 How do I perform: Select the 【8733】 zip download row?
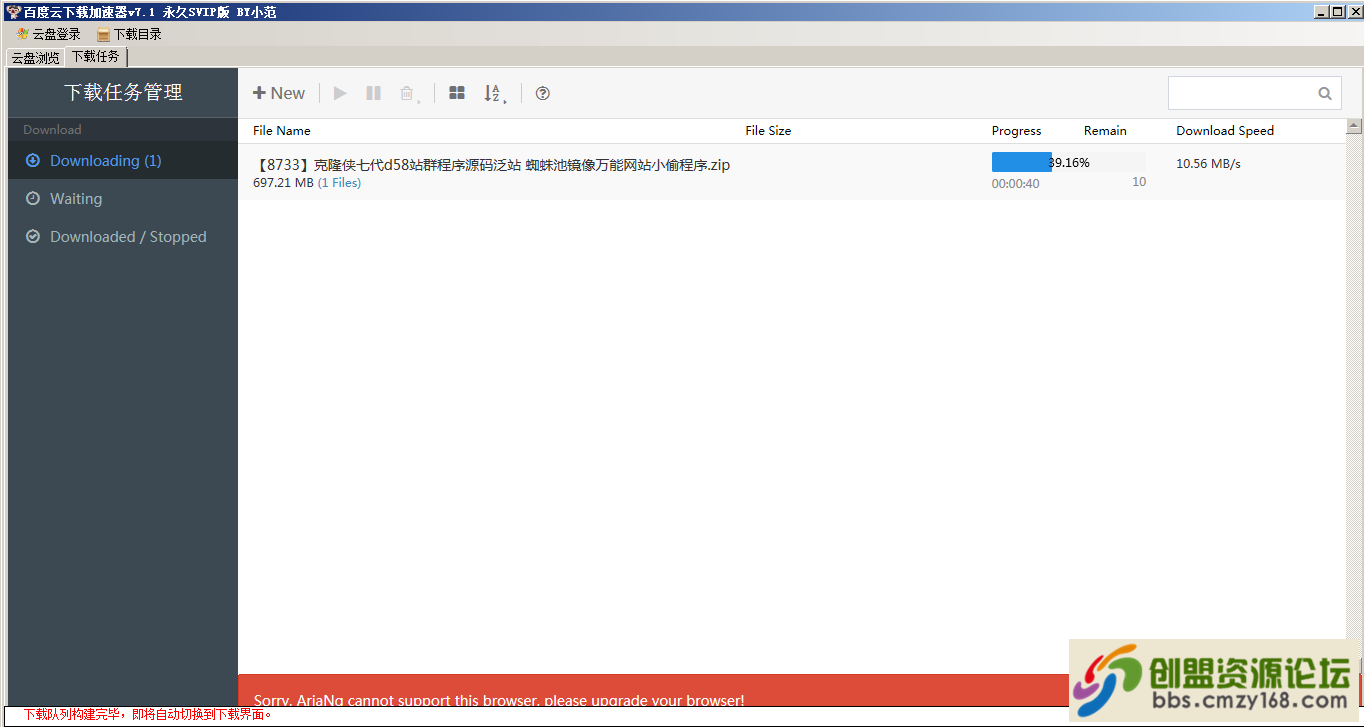(x=791, y=172)
